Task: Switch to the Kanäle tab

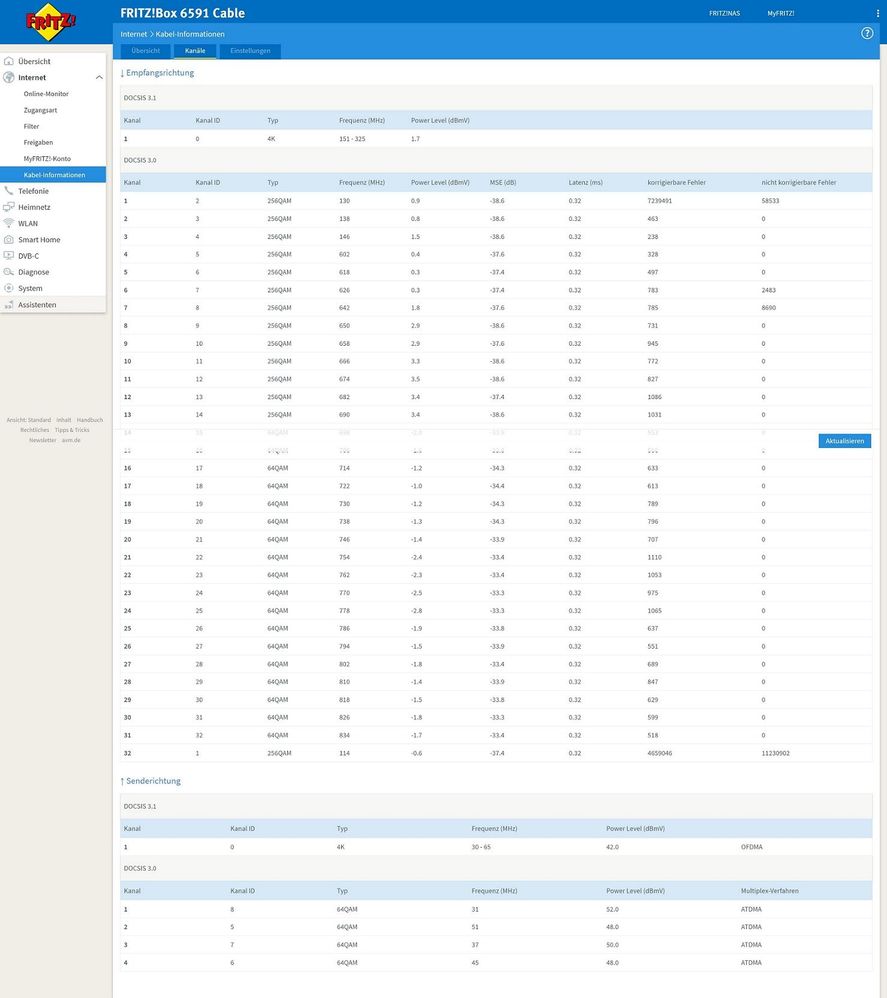Action: click(195, 51)
